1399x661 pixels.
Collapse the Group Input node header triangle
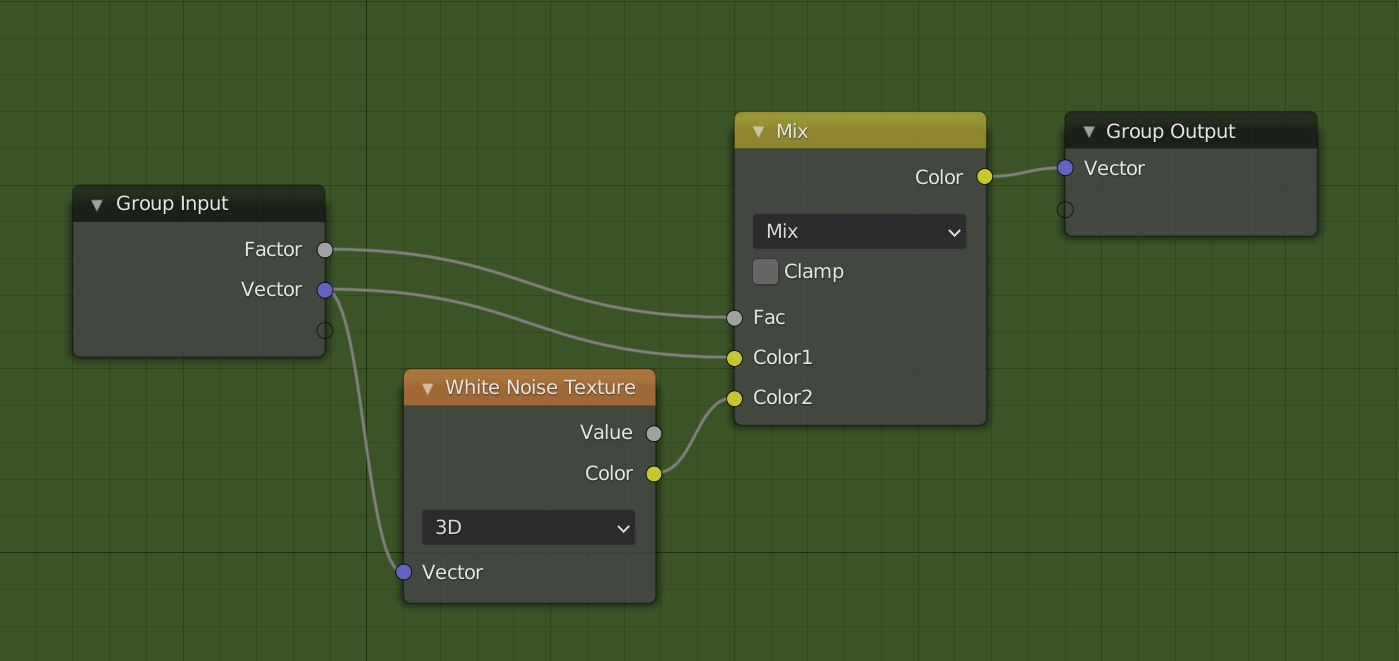point(97,204)
